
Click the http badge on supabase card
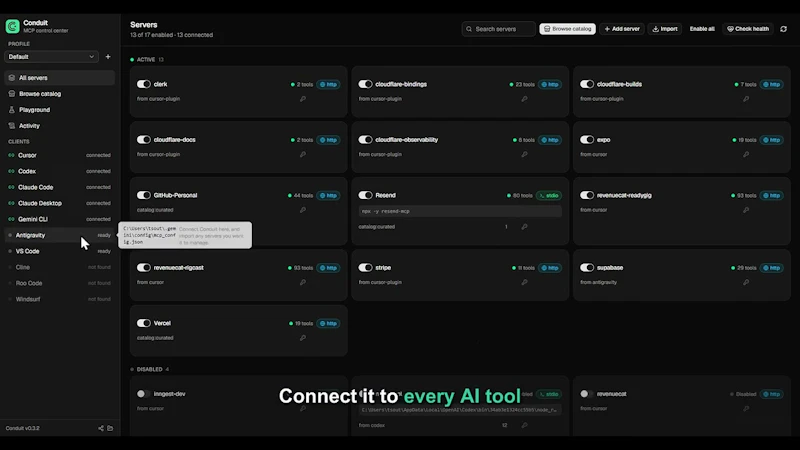[771, 268]
